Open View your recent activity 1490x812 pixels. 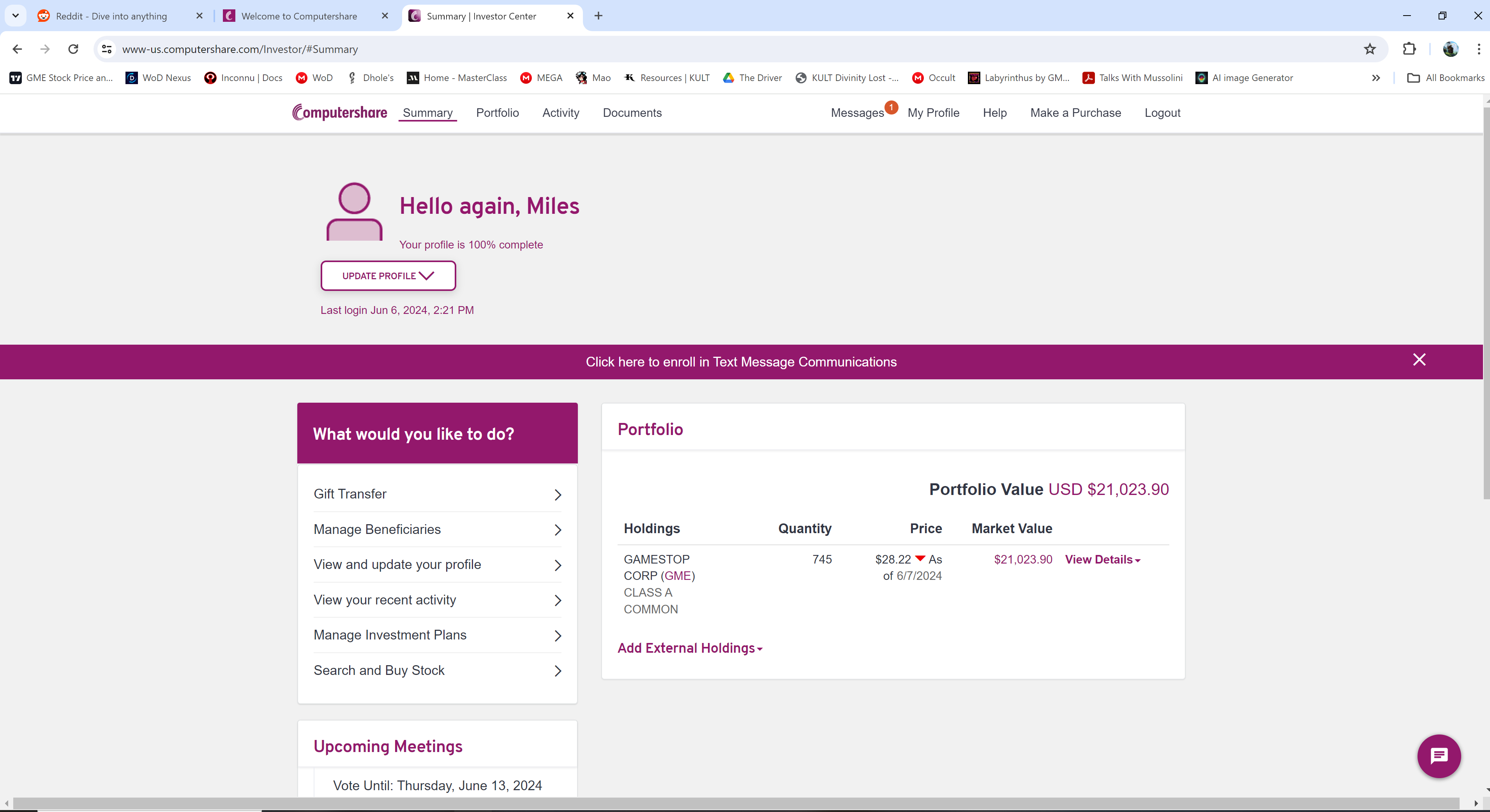437,600
